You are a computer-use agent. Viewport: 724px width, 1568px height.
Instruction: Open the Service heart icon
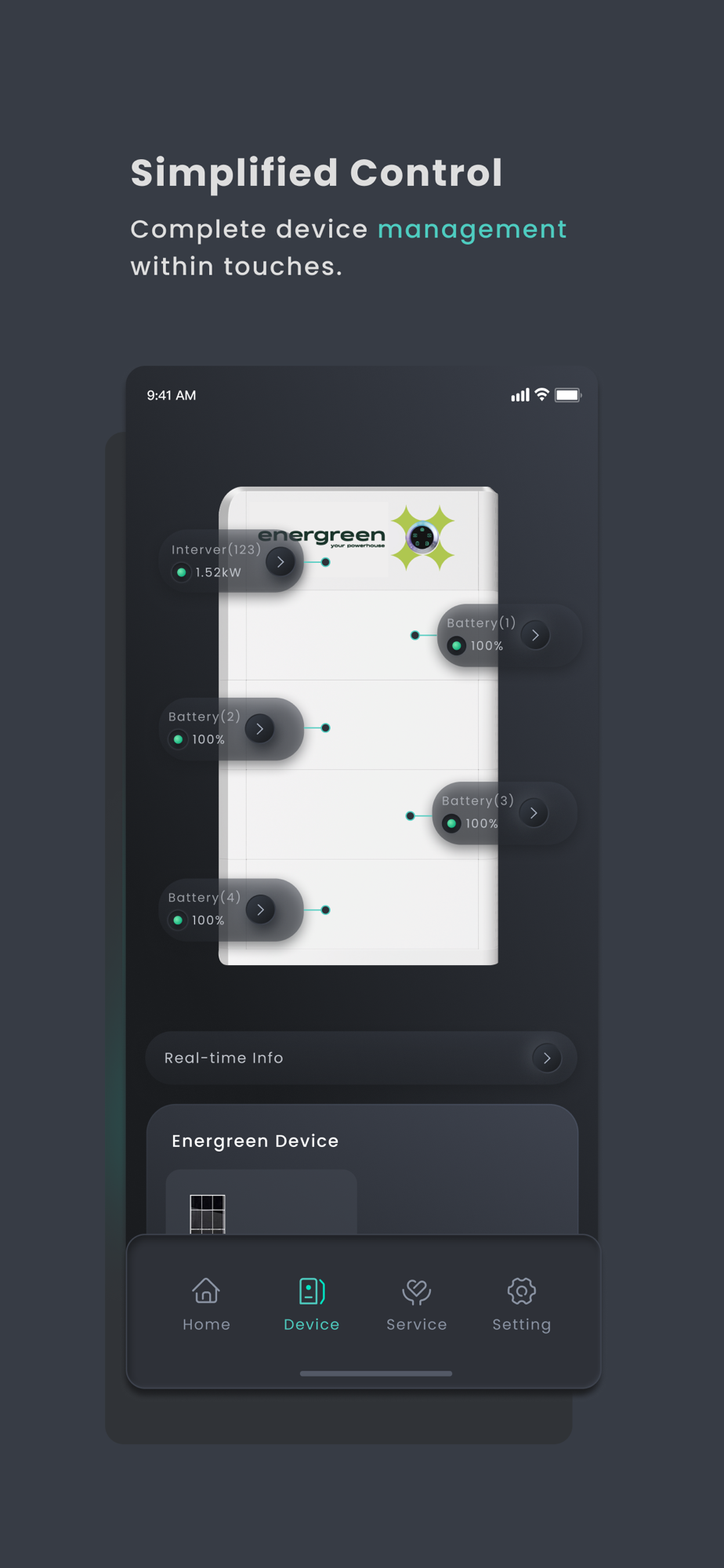[417, 1291]
